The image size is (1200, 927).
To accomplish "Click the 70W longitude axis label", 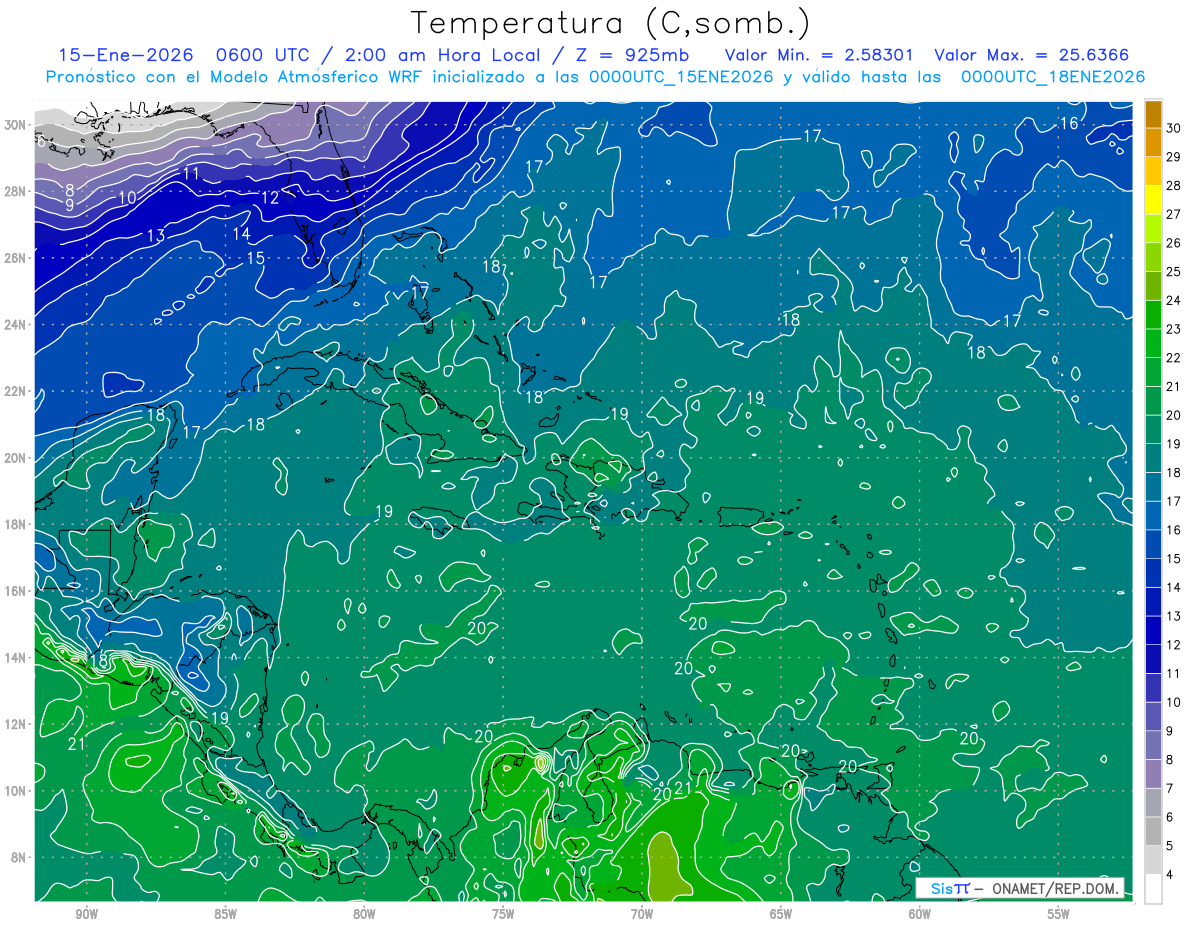I will coord(641,915).
